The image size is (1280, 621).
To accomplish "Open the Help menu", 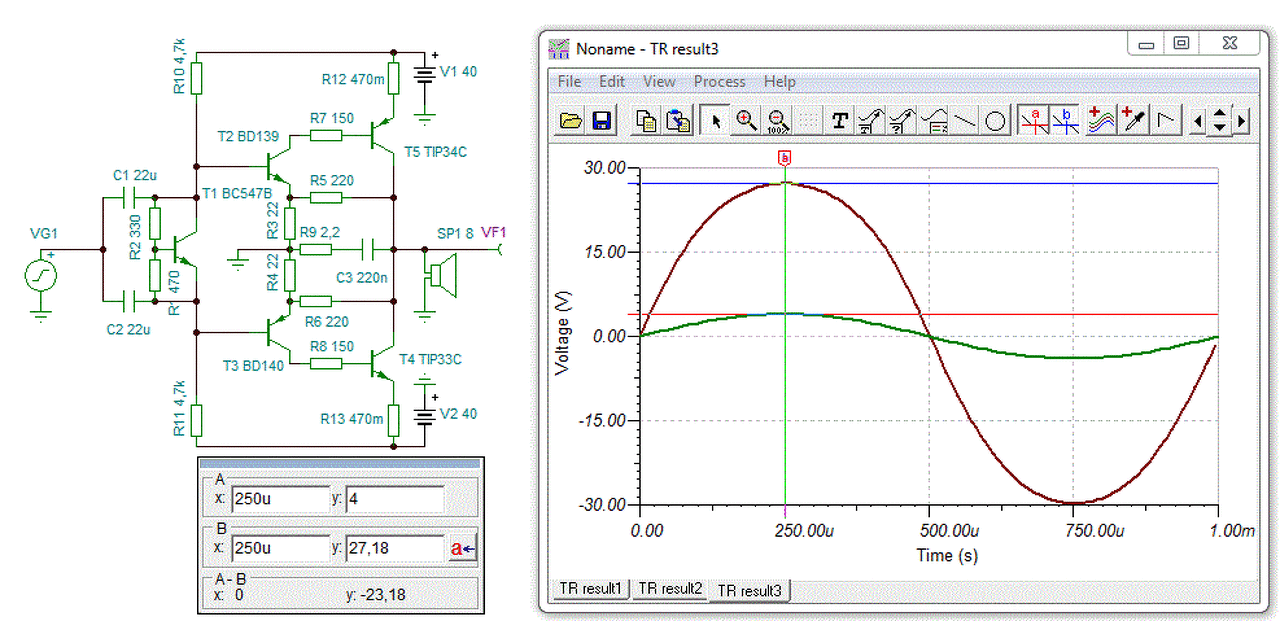I will (780, 81).
